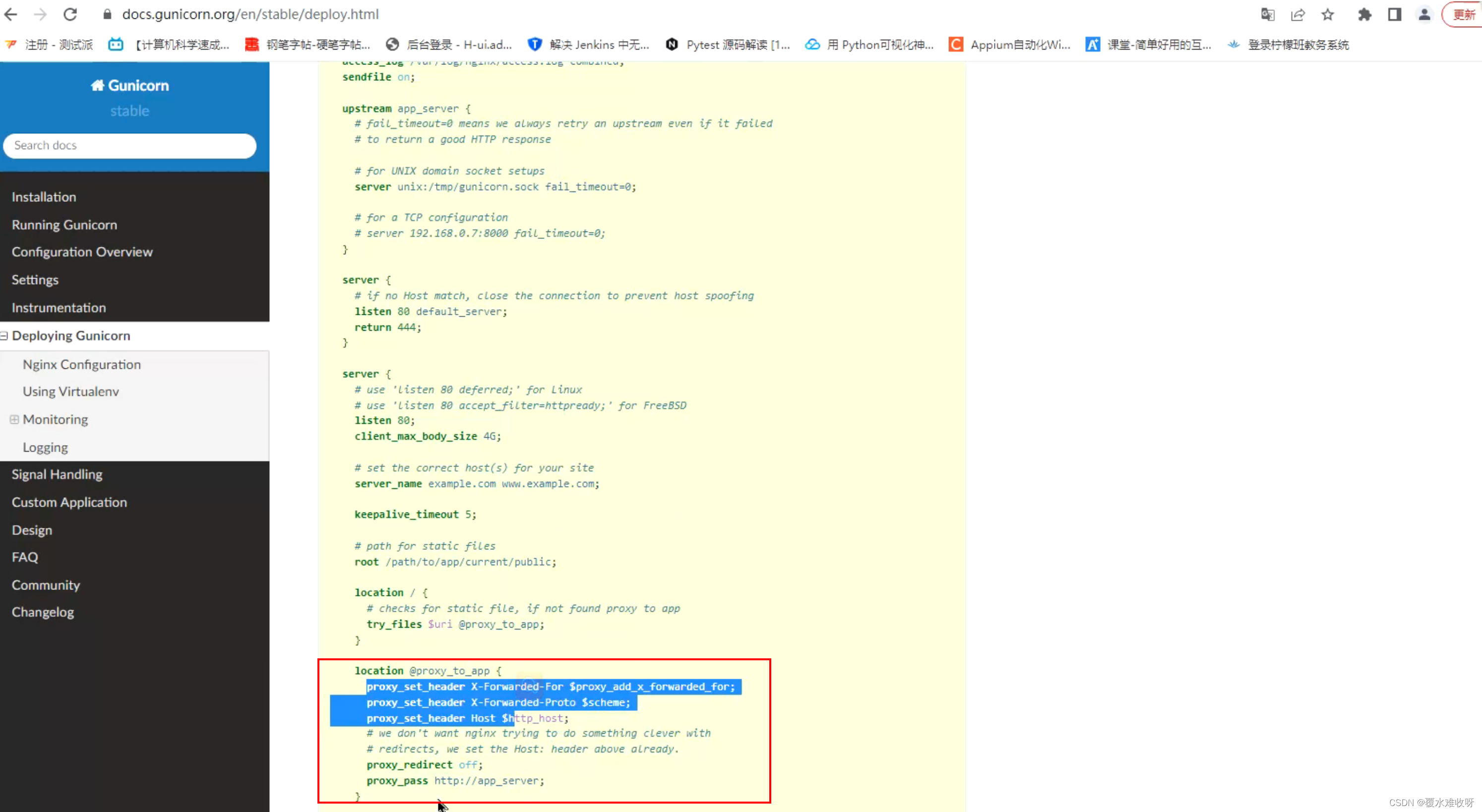
Task: Click the Community sidebar link
Action: coord(46,584)
